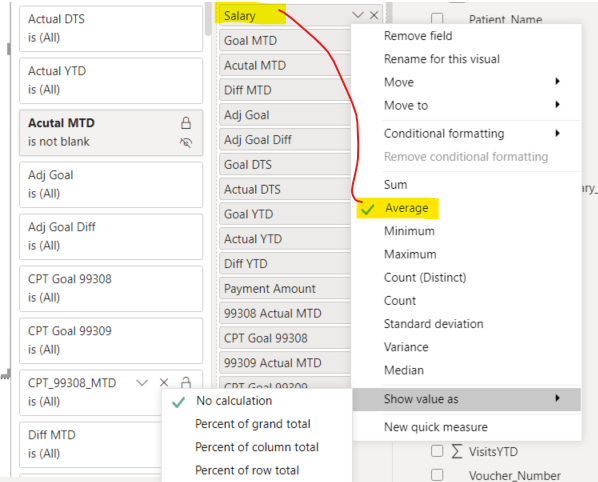The image size is (598, 482).
Task: Expand the CPT_99308_MTD filter card chevron
Action: pyautogui.click(x=142, y=382)
